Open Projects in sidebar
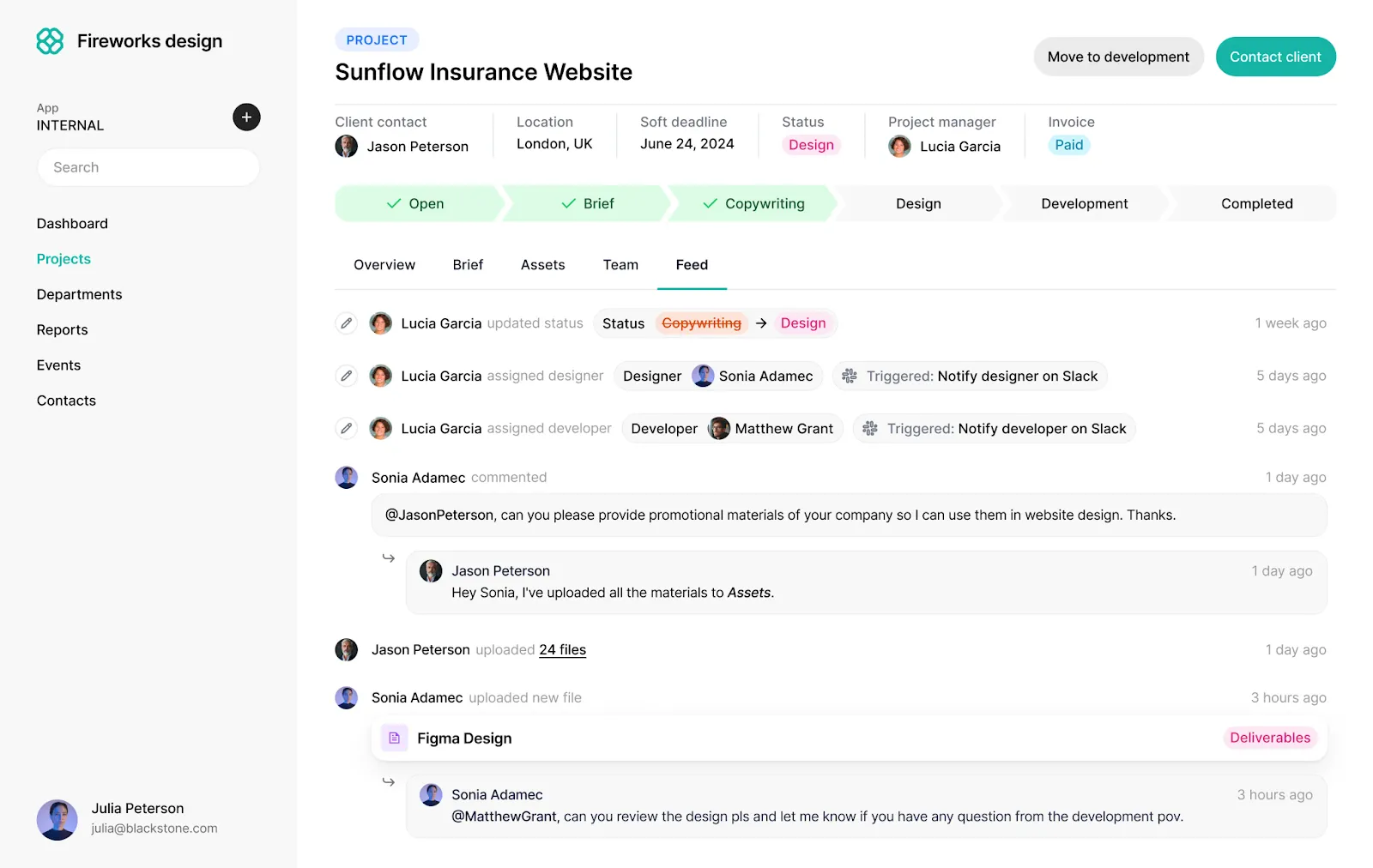Image resolution: width=1373 pixels, height=868 pixels. point(64,259)
